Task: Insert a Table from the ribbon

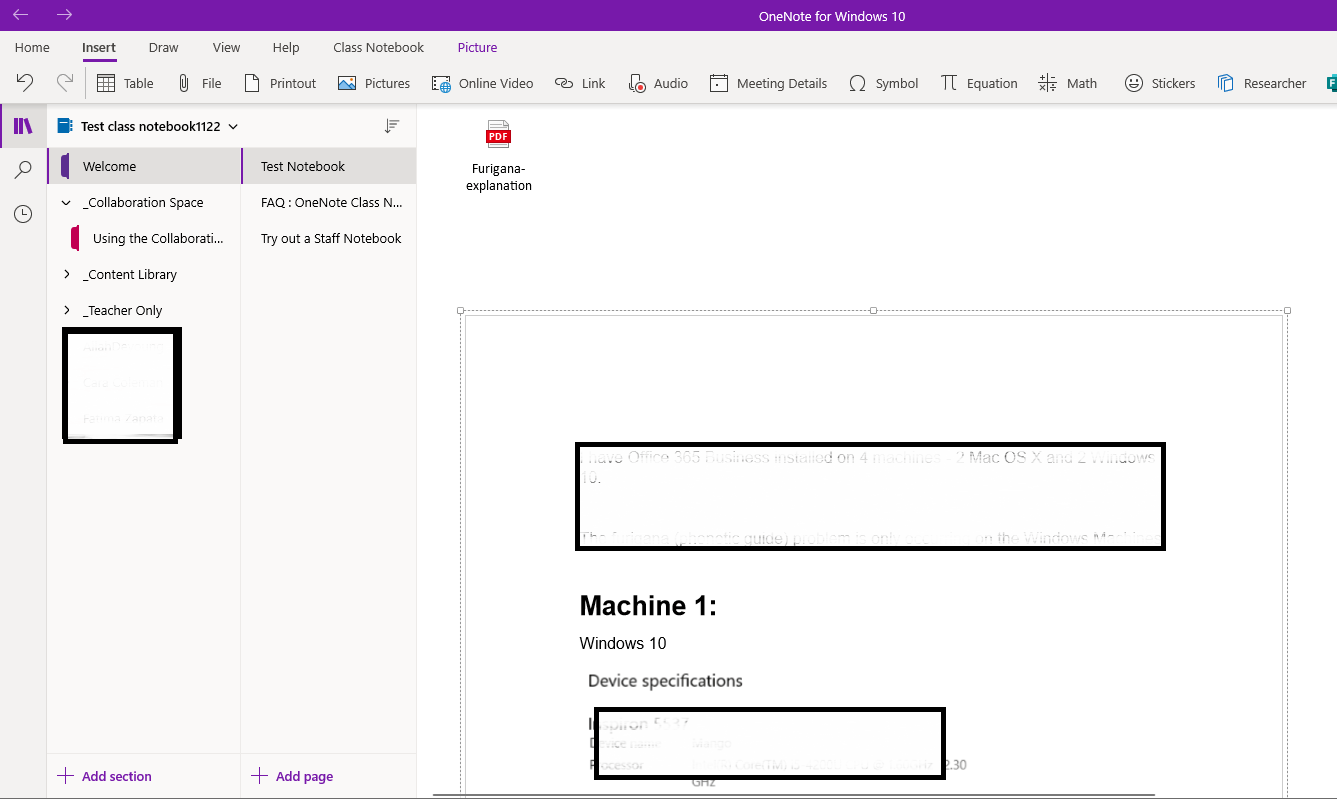Action: click(125, 83)
